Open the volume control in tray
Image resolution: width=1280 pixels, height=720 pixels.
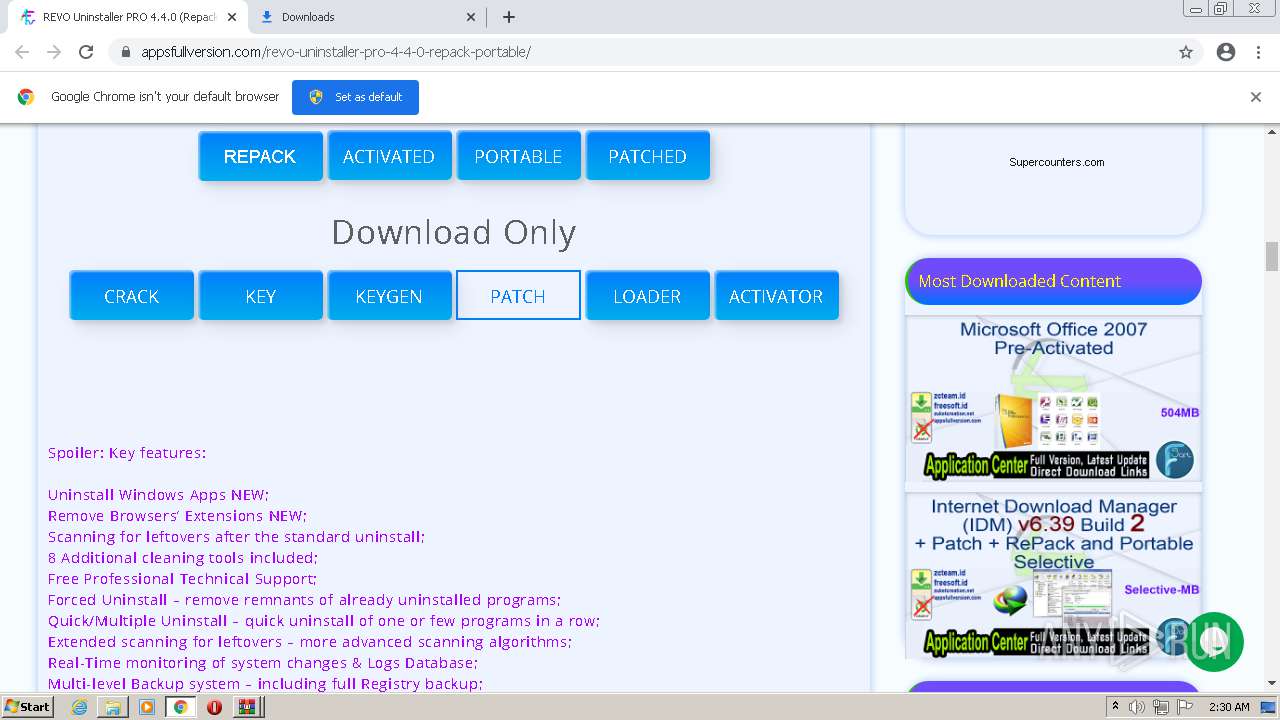[1137, 707]
